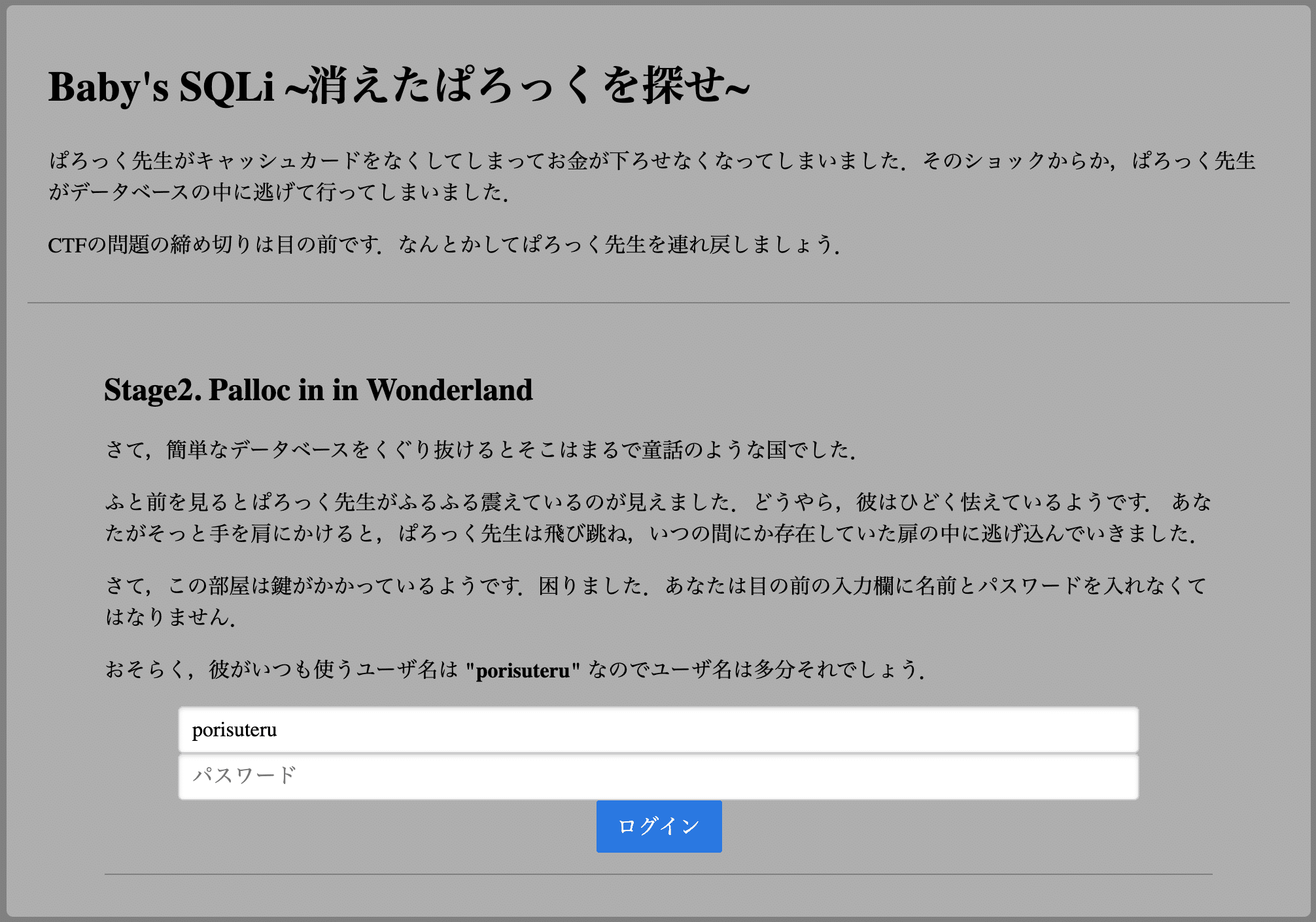Image resolution: width=1316 pixels, height=922 pixels.
Task: Click the blue ログイン login button
Action: coord(659,827)
